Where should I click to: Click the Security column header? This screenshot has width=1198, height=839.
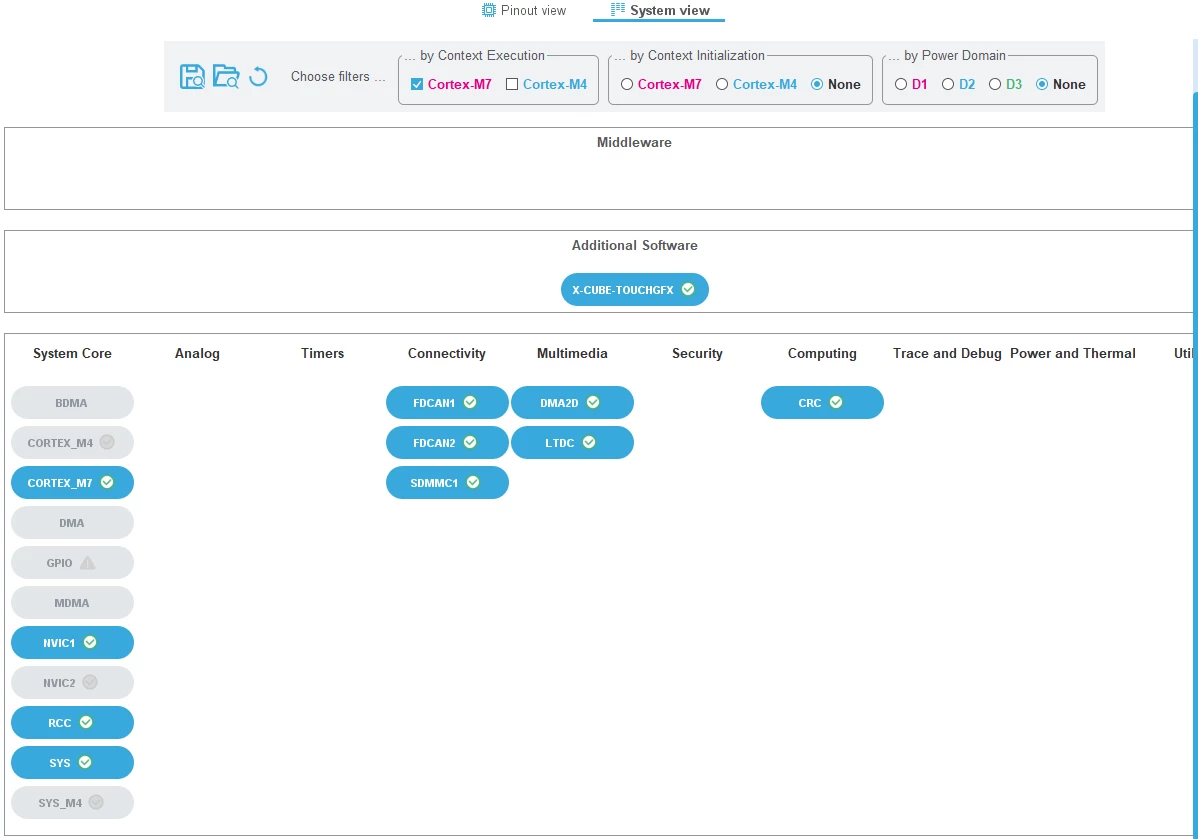[697, 353]
